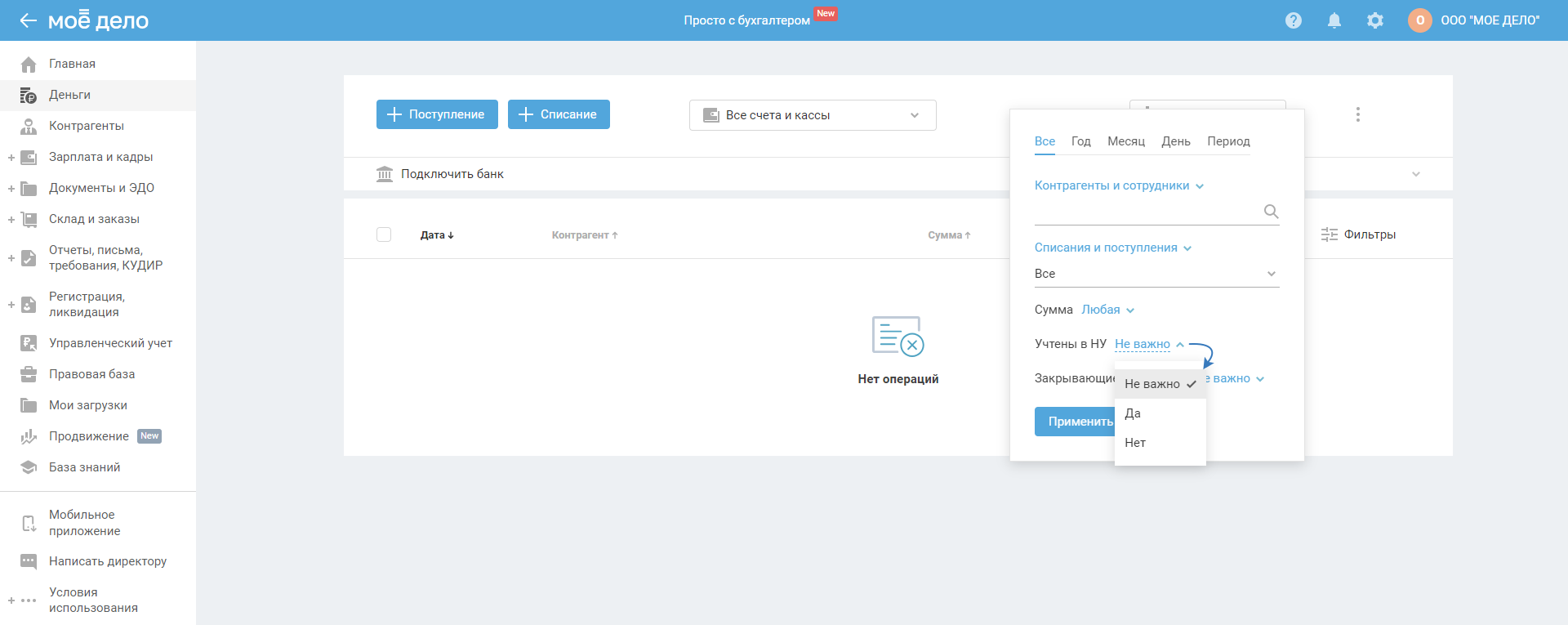Go back with the header arrow
Screen dimensions: 1568x625
pyautogui.click(x=29, y=20)
